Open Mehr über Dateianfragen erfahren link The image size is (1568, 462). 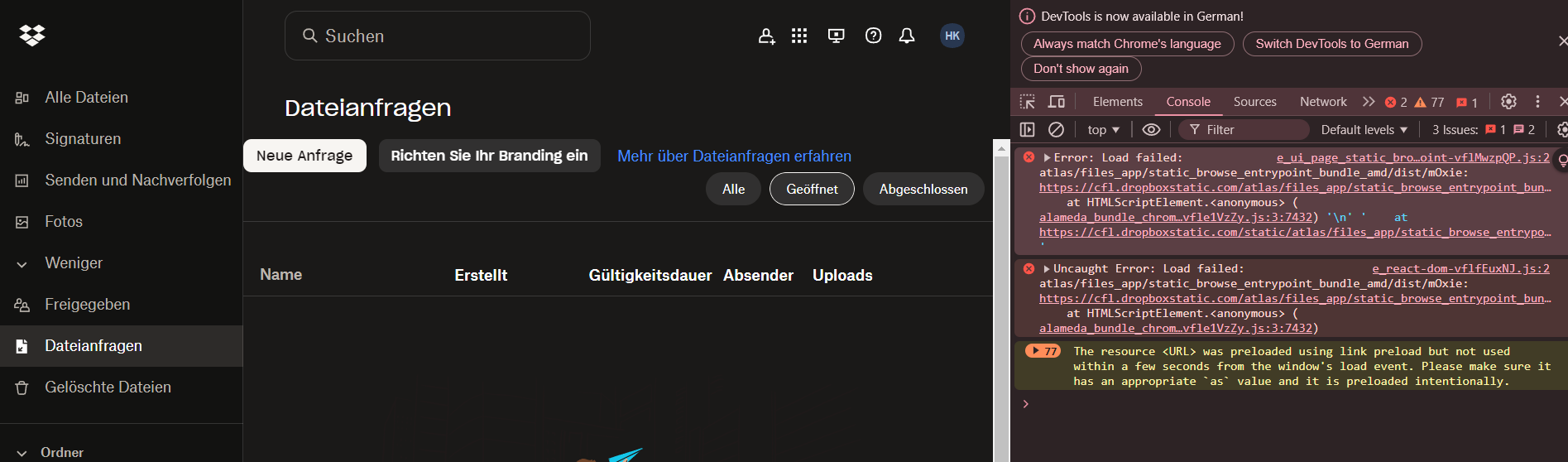(x=734, y=156)
